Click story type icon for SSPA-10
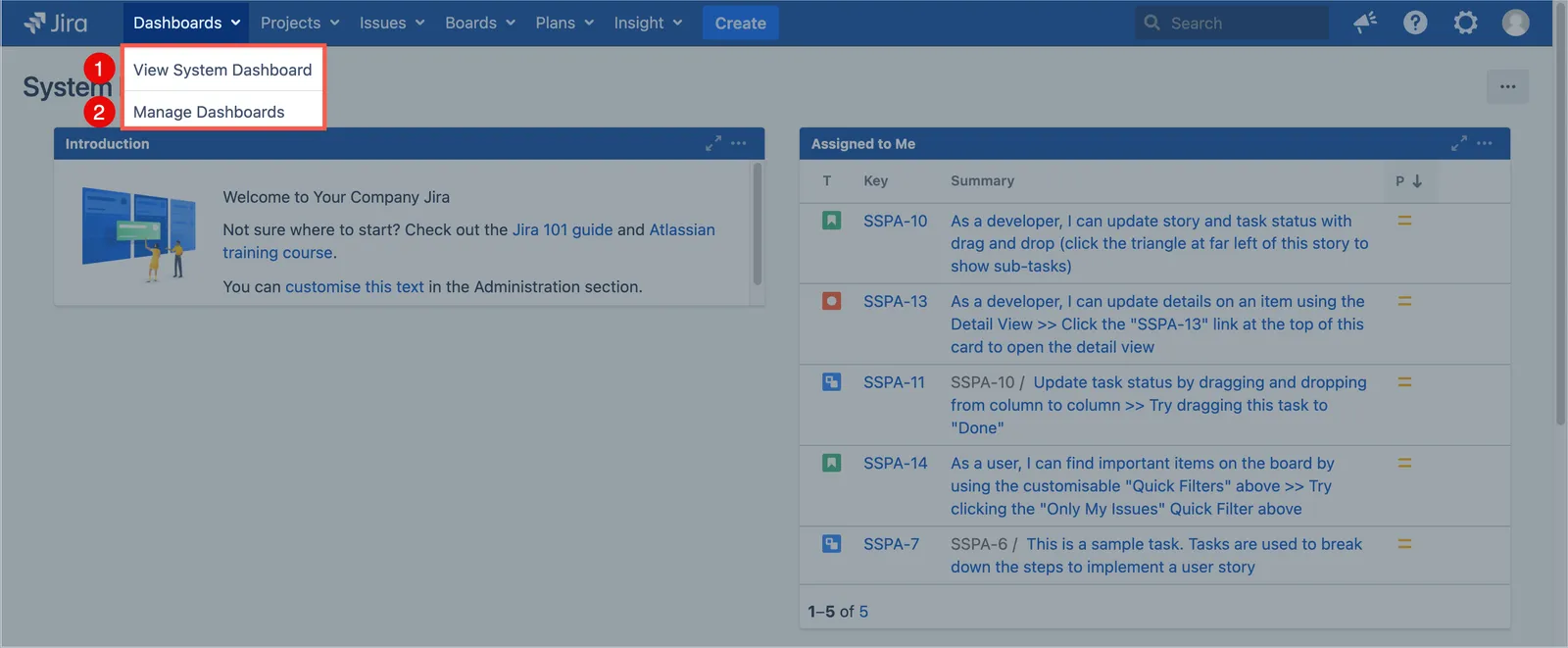The image size is (1568, 648). tap(831, 221)
